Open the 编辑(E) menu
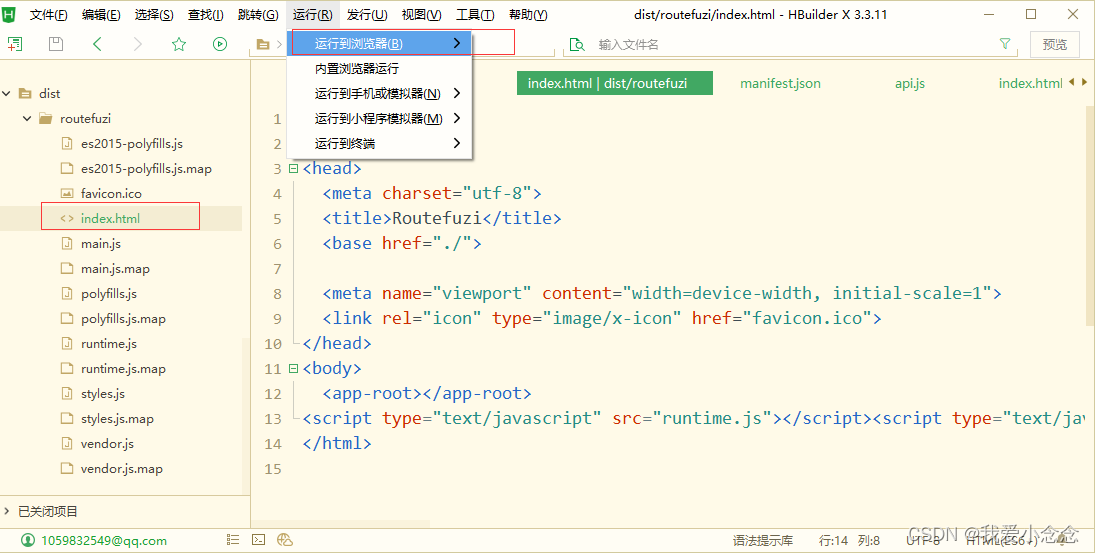This screenshot has height=553, width=1095. click(101, 15)
